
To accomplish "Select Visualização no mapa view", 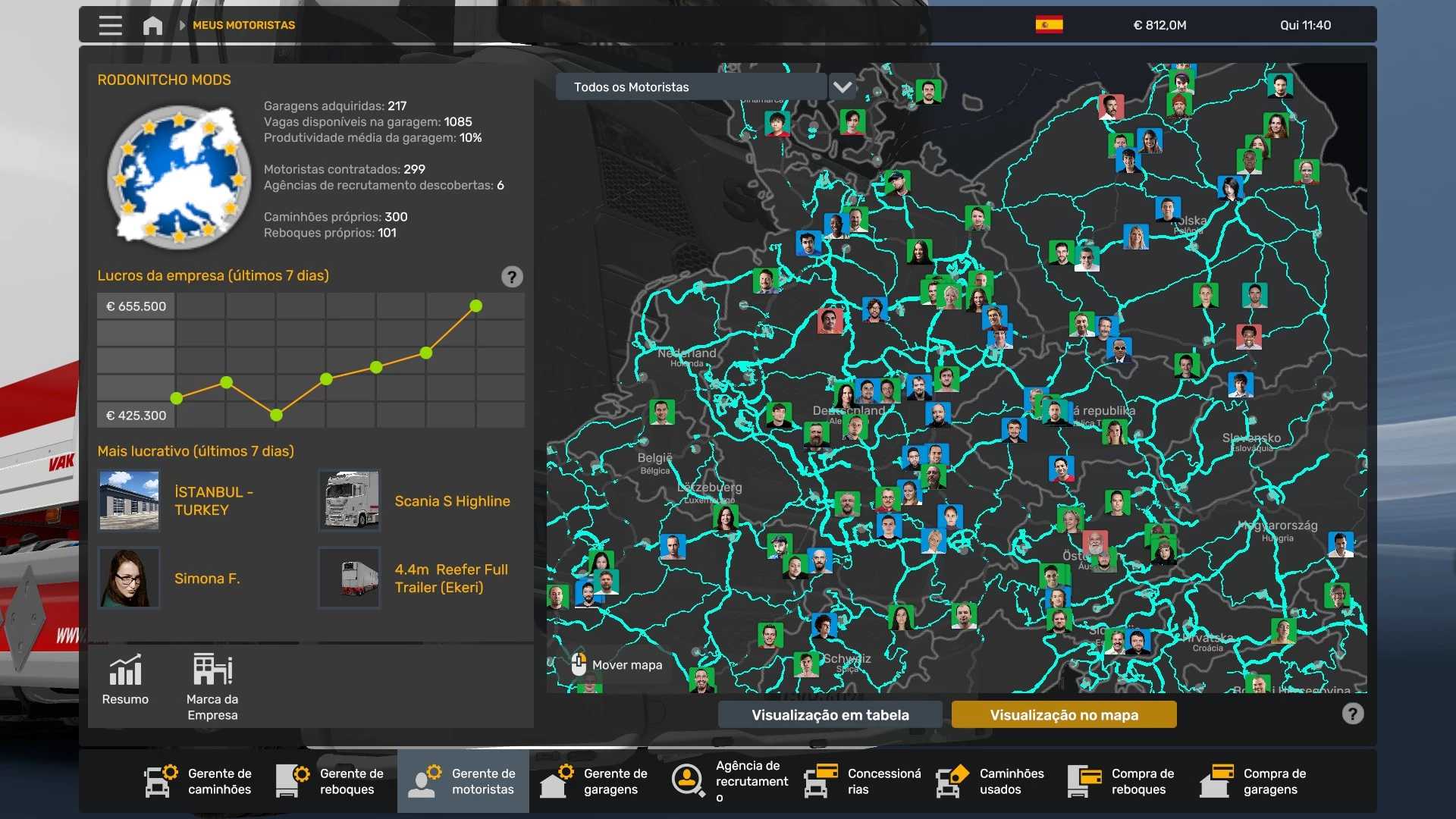I will [x=1063, y=714].
